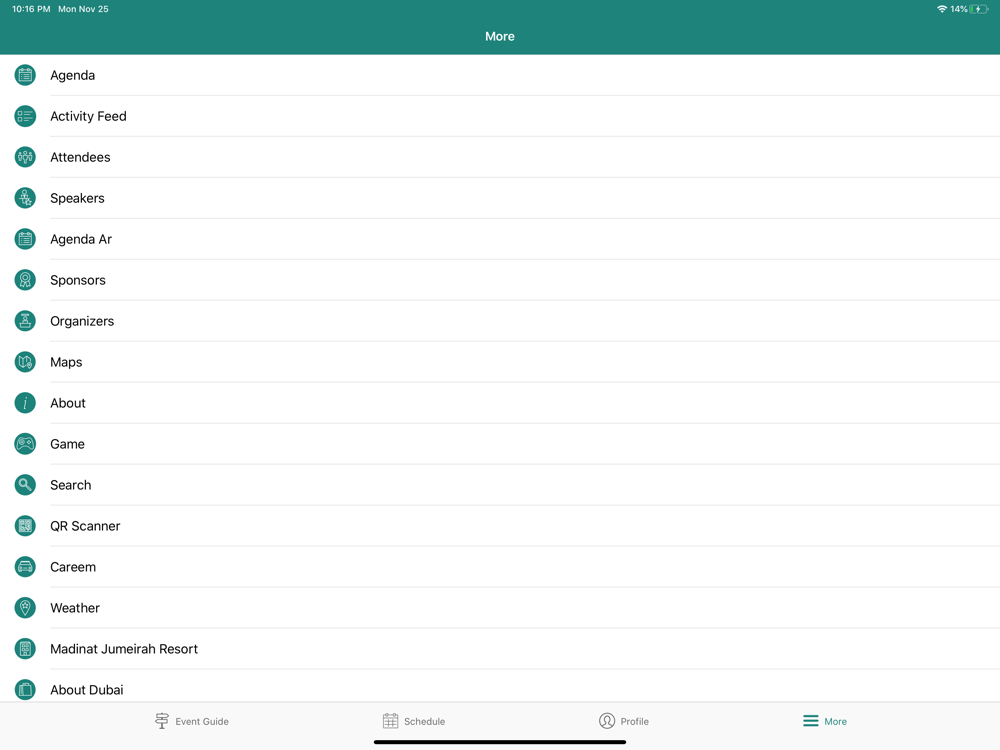1000x750 pixels.
Task: Tap the Activity Feed list icon
Action: click(25, 116)
